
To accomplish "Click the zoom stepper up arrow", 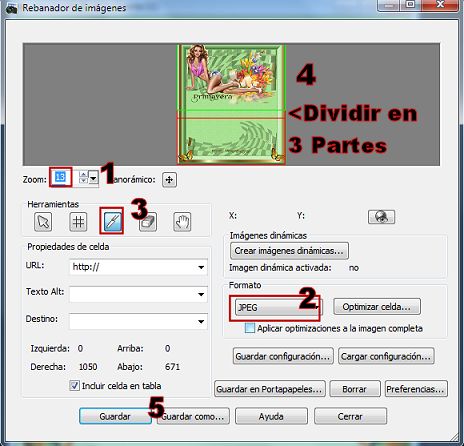I will point(83,174).
